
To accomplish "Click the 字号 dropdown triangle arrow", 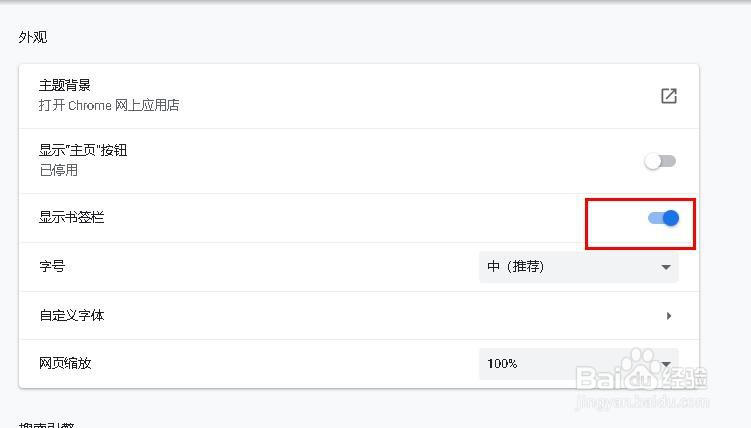I will pyautogui.click(x=666, y=267).
